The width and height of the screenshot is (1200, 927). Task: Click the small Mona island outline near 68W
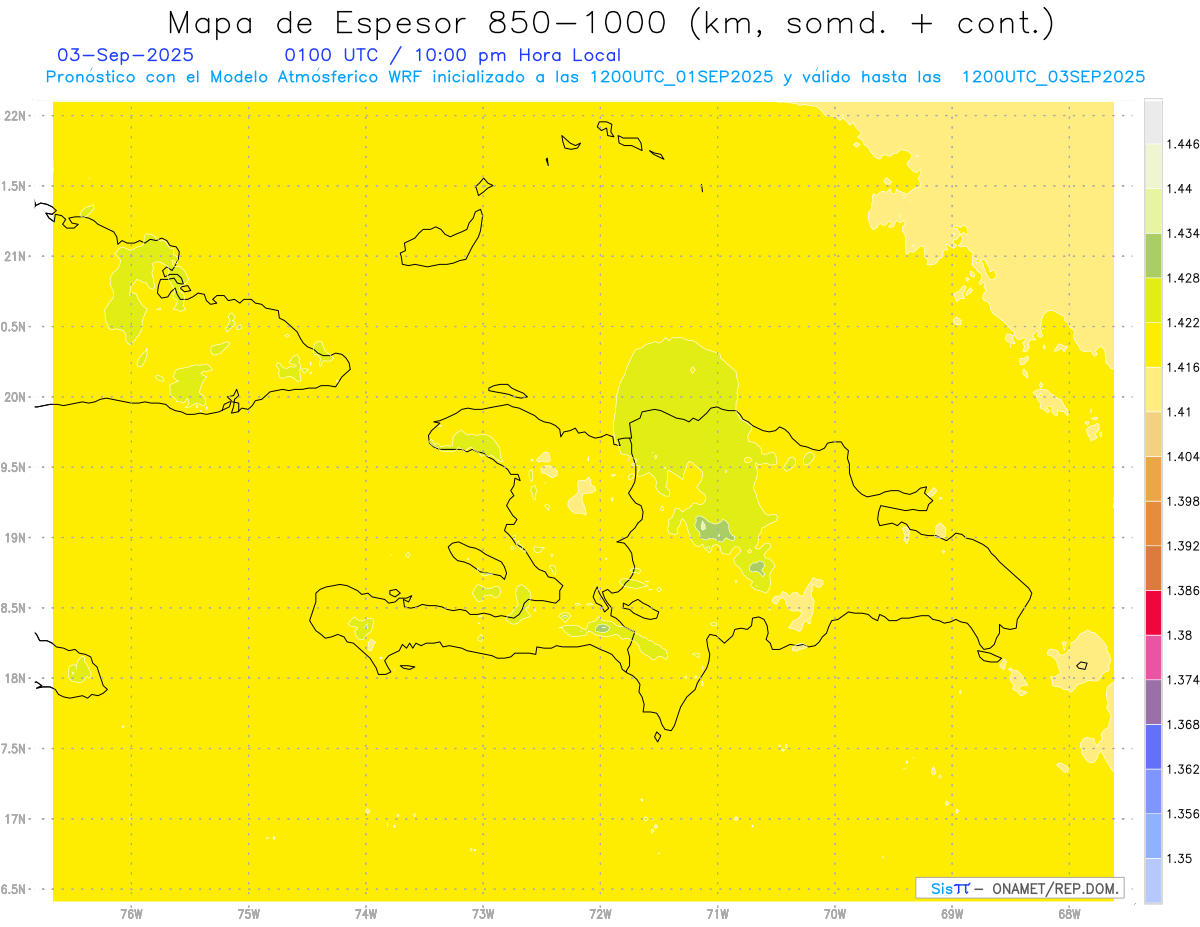(x=1082, y=666)
